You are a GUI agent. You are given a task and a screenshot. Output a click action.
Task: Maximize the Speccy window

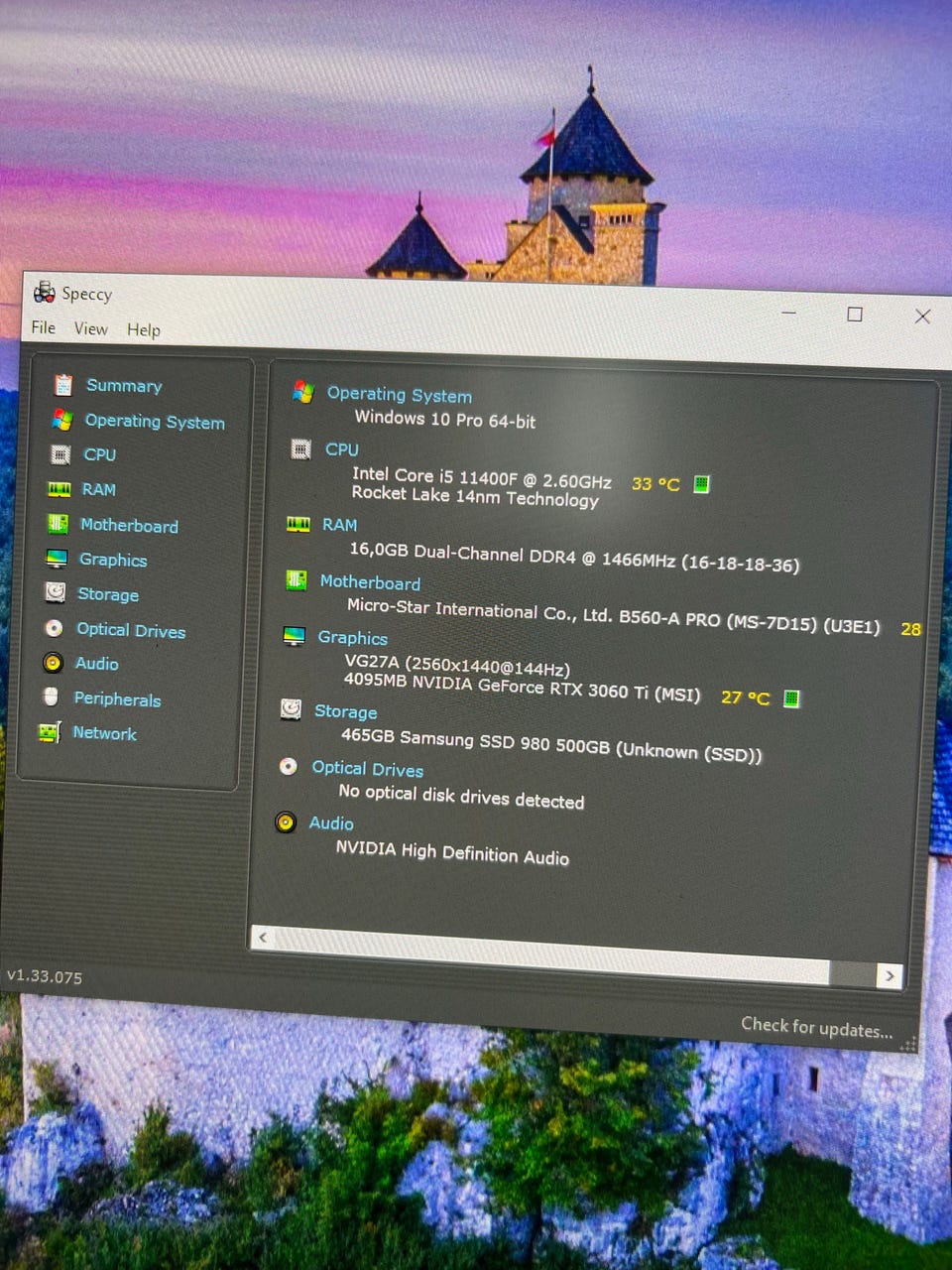pyautogui.click(x=854, y=315)
